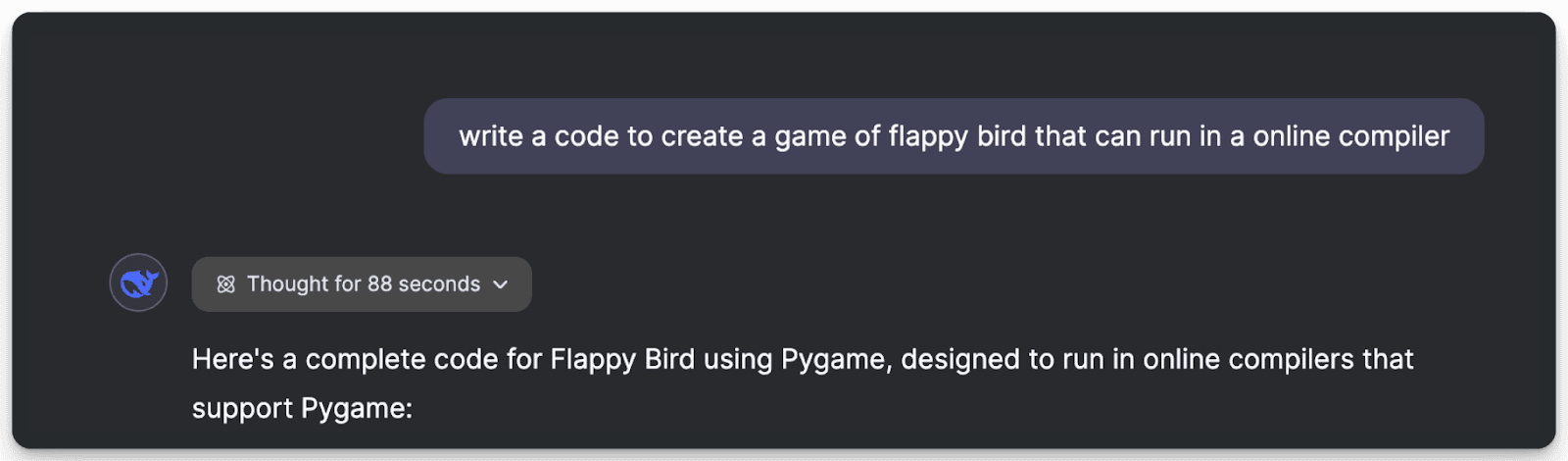Open the "Thought for 88 seconds" reasoning panel
1568x461 pixels.
362,284
